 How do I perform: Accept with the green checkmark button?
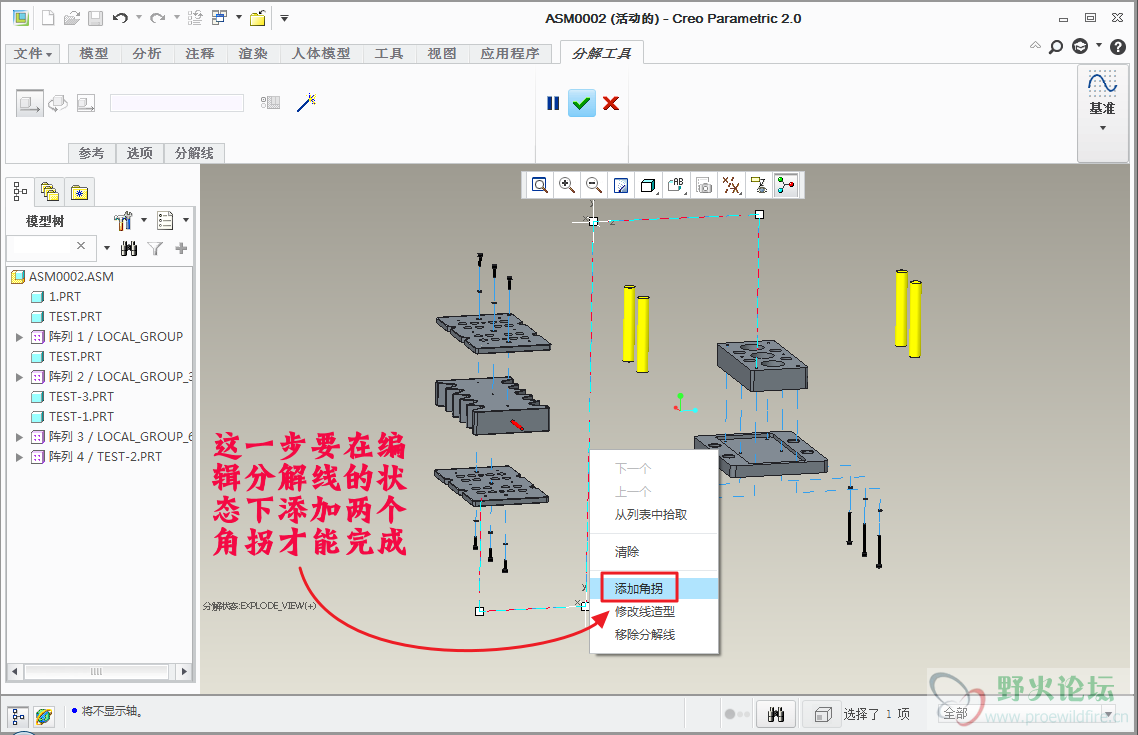click(581, 104)
